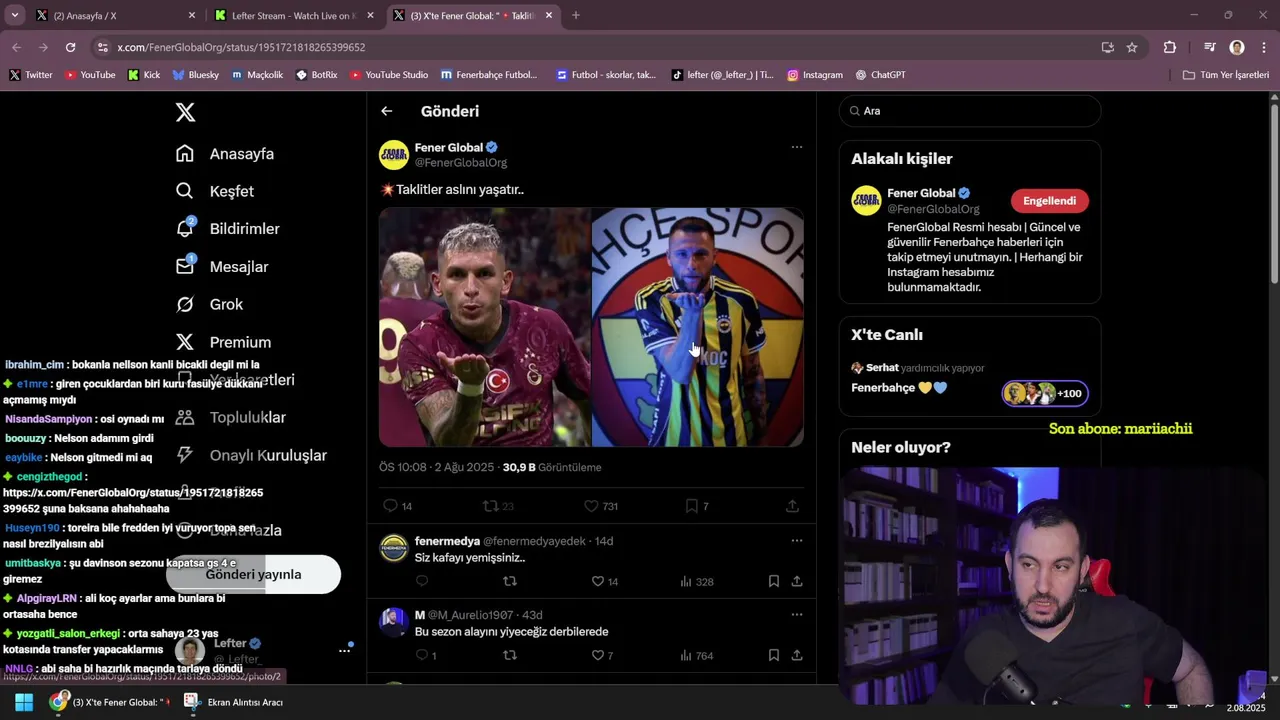Click the Gönderi yayınla button
The height and width of the screenshot is (720, 1280).
(253, 574)
